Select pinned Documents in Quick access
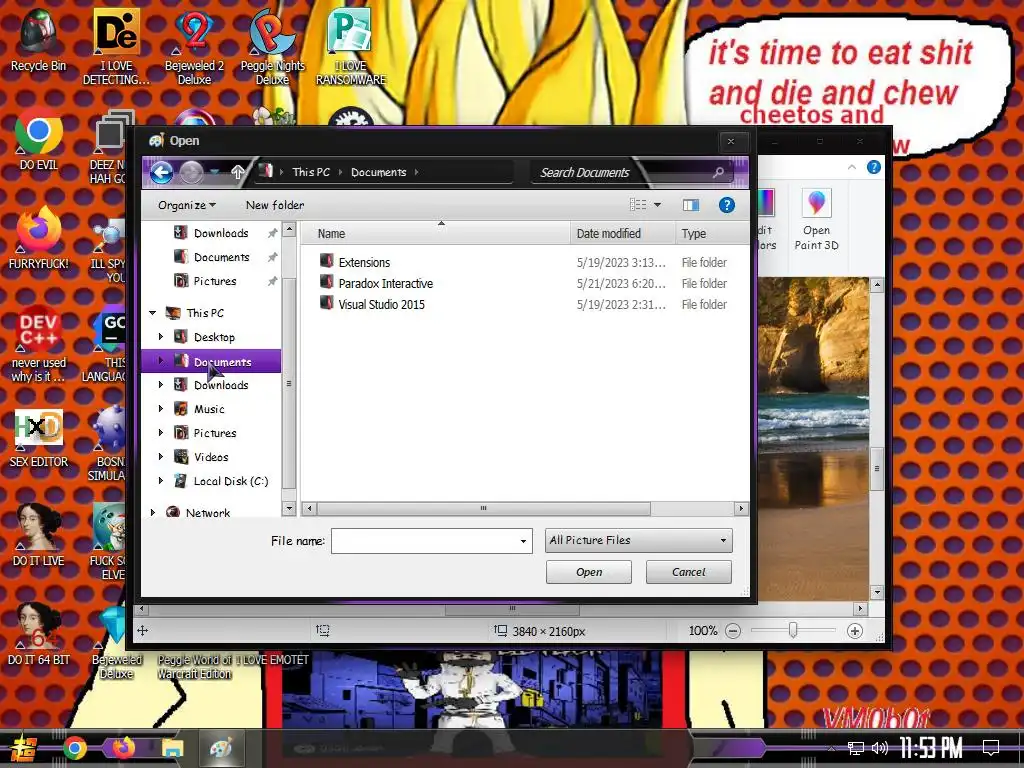The height and width of the screenshot is (768, 1024). pyautogui.click(x=221, y=257)
